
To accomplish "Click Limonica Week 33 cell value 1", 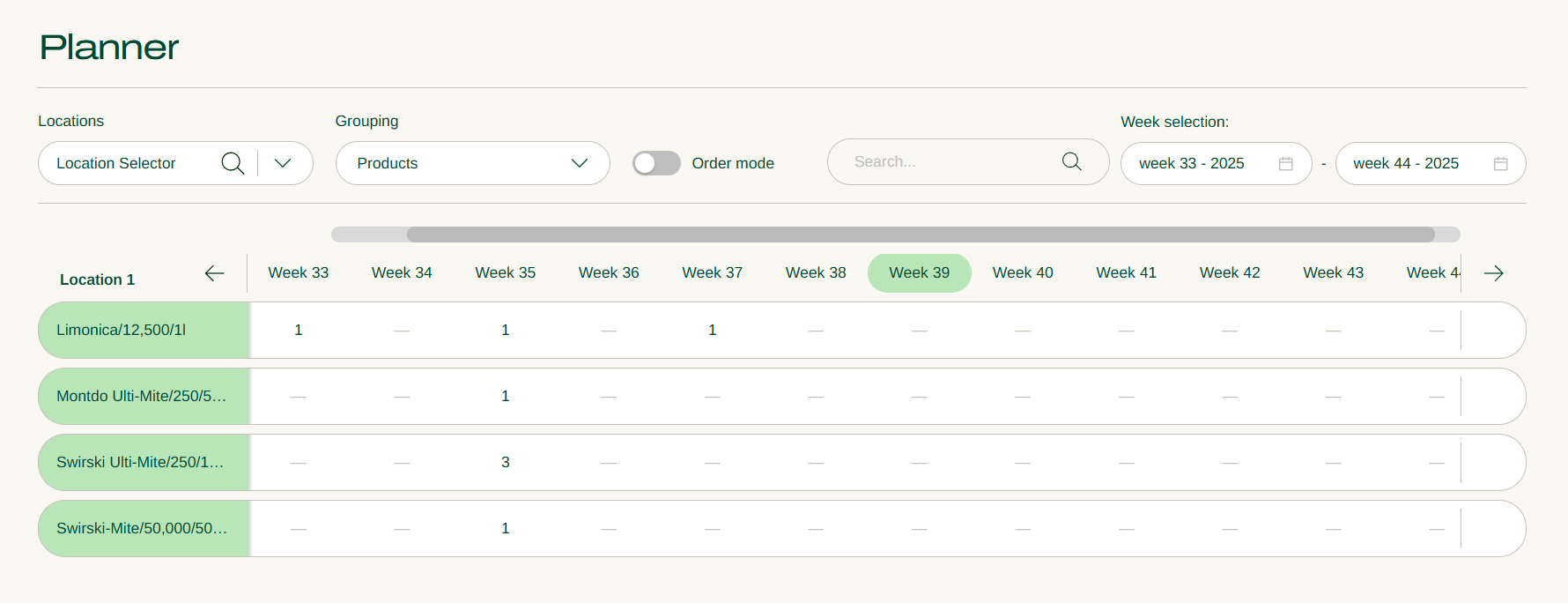I will pos(299,330).
